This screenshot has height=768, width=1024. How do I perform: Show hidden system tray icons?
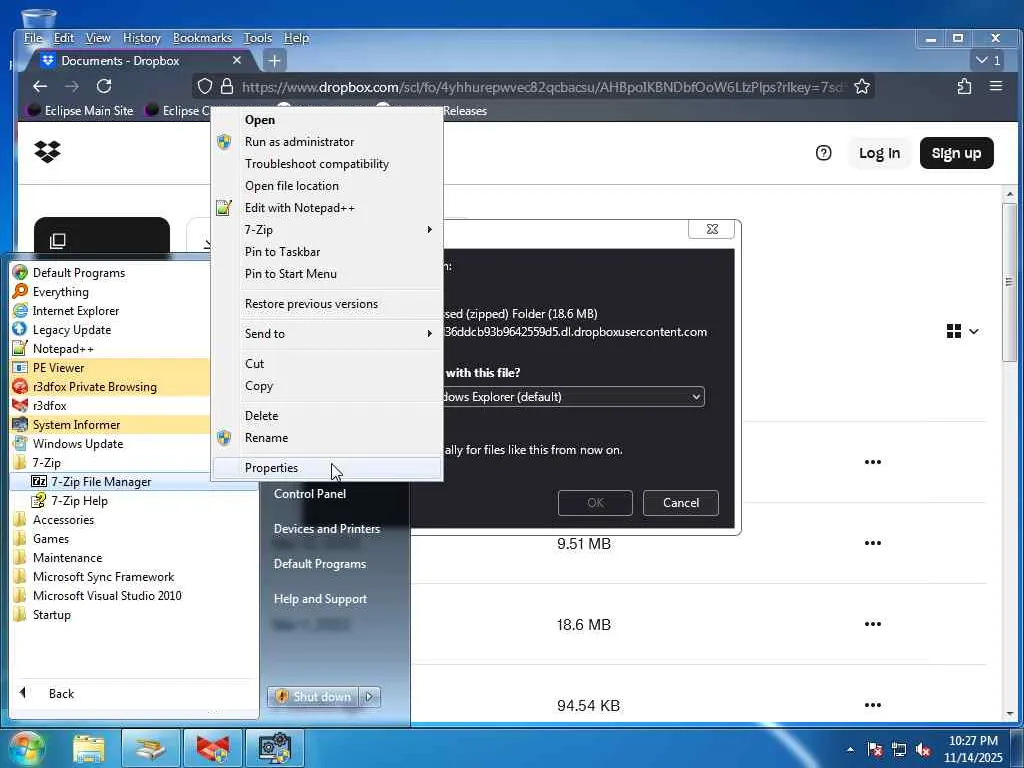pyautogui.click(x=850, y=749)
